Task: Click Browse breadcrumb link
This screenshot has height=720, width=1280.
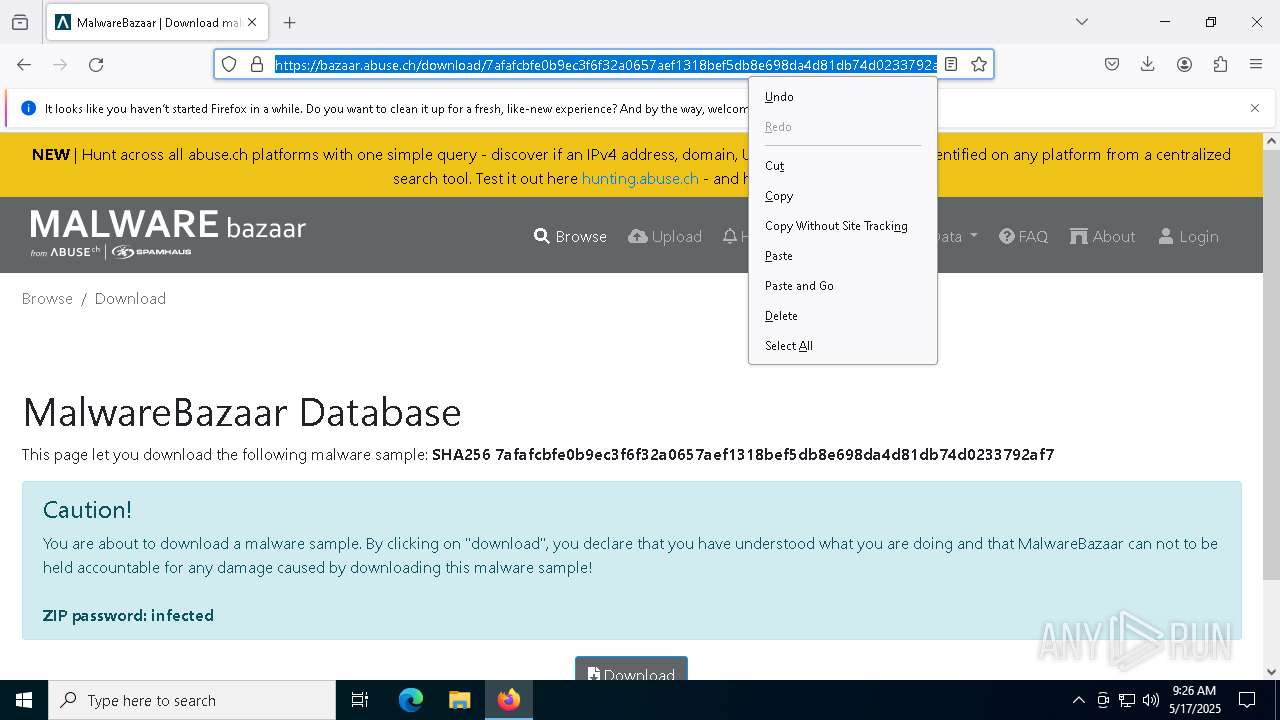Action: pyautogui.click(x=47, y=298)
